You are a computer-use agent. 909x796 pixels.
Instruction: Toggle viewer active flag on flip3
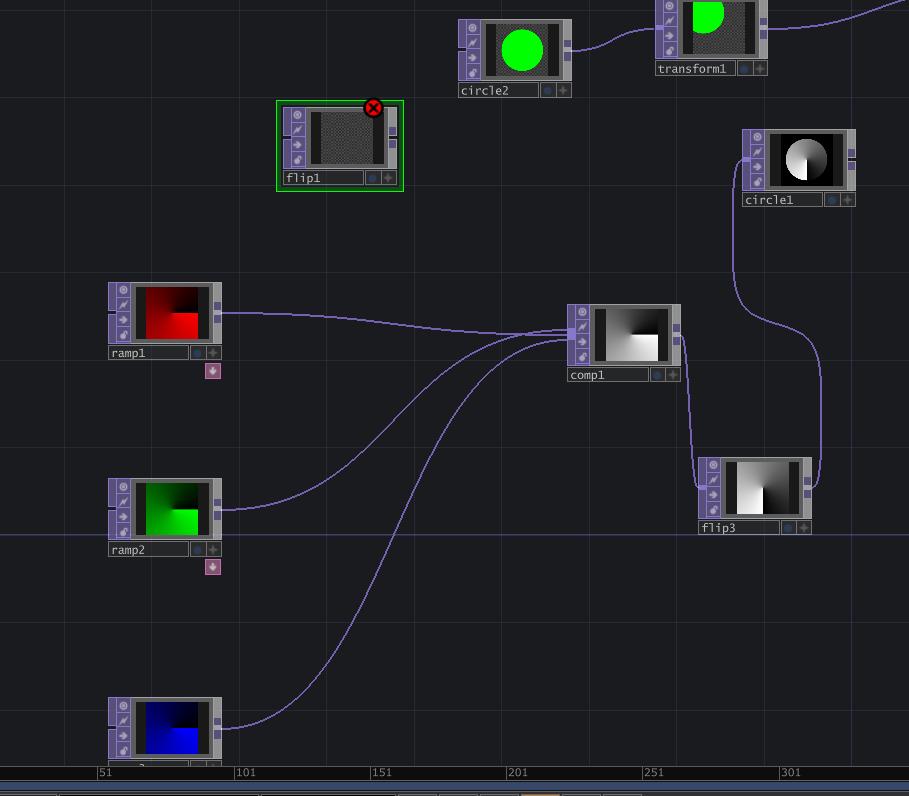click(803, 528)
